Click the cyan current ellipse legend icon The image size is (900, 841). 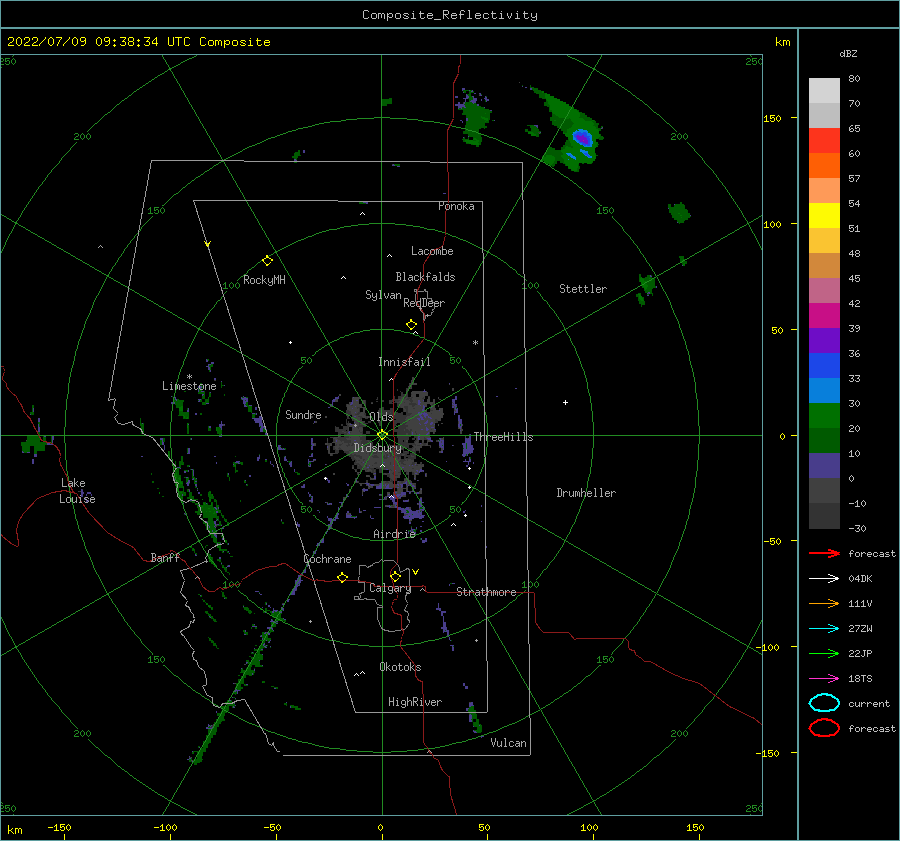tap(824, 703)
